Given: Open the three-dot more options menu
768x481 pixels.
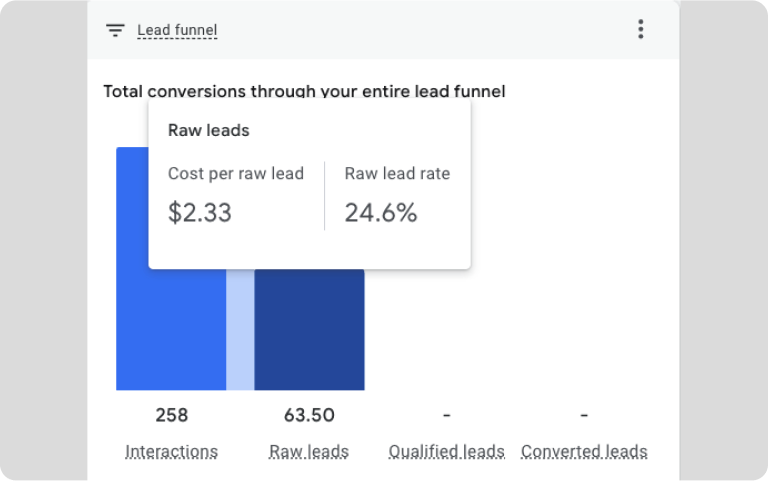Looking at the screenshot, I should point(641,30).
